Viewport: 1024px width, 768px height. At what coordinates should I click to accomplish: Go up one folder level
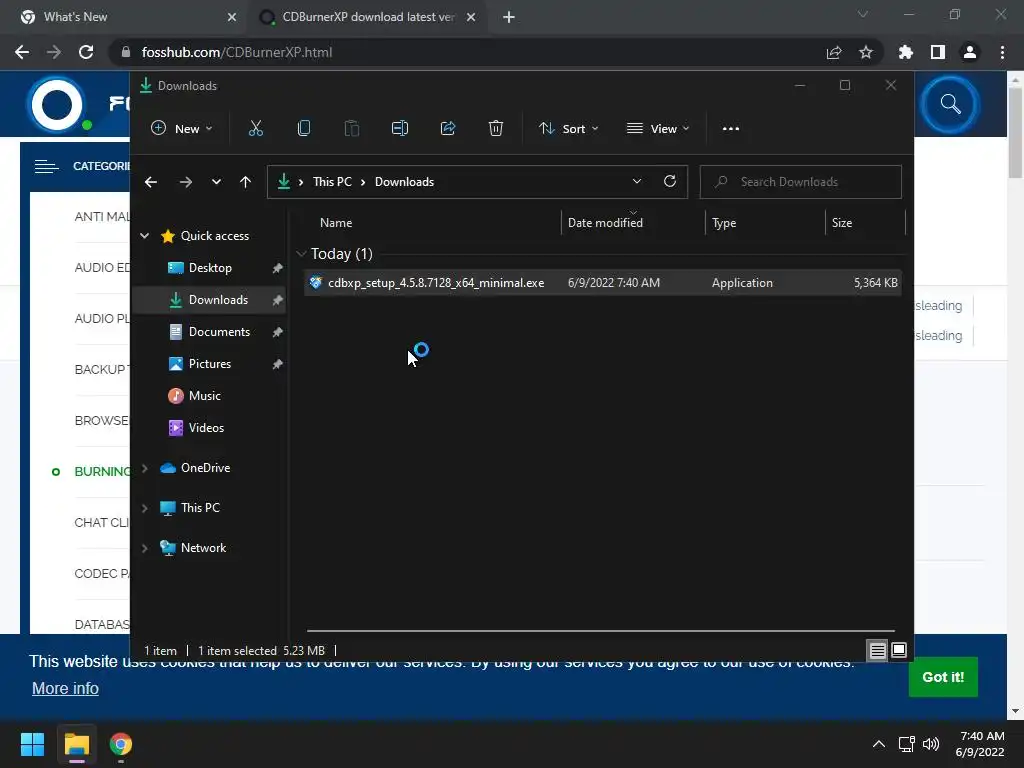[245, 182]
